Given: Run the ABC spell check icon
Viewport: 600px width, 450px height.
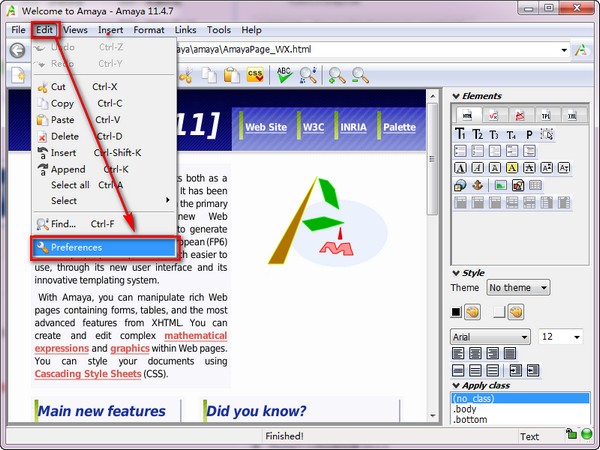Looking at the screenshot, I should point(284,75).
